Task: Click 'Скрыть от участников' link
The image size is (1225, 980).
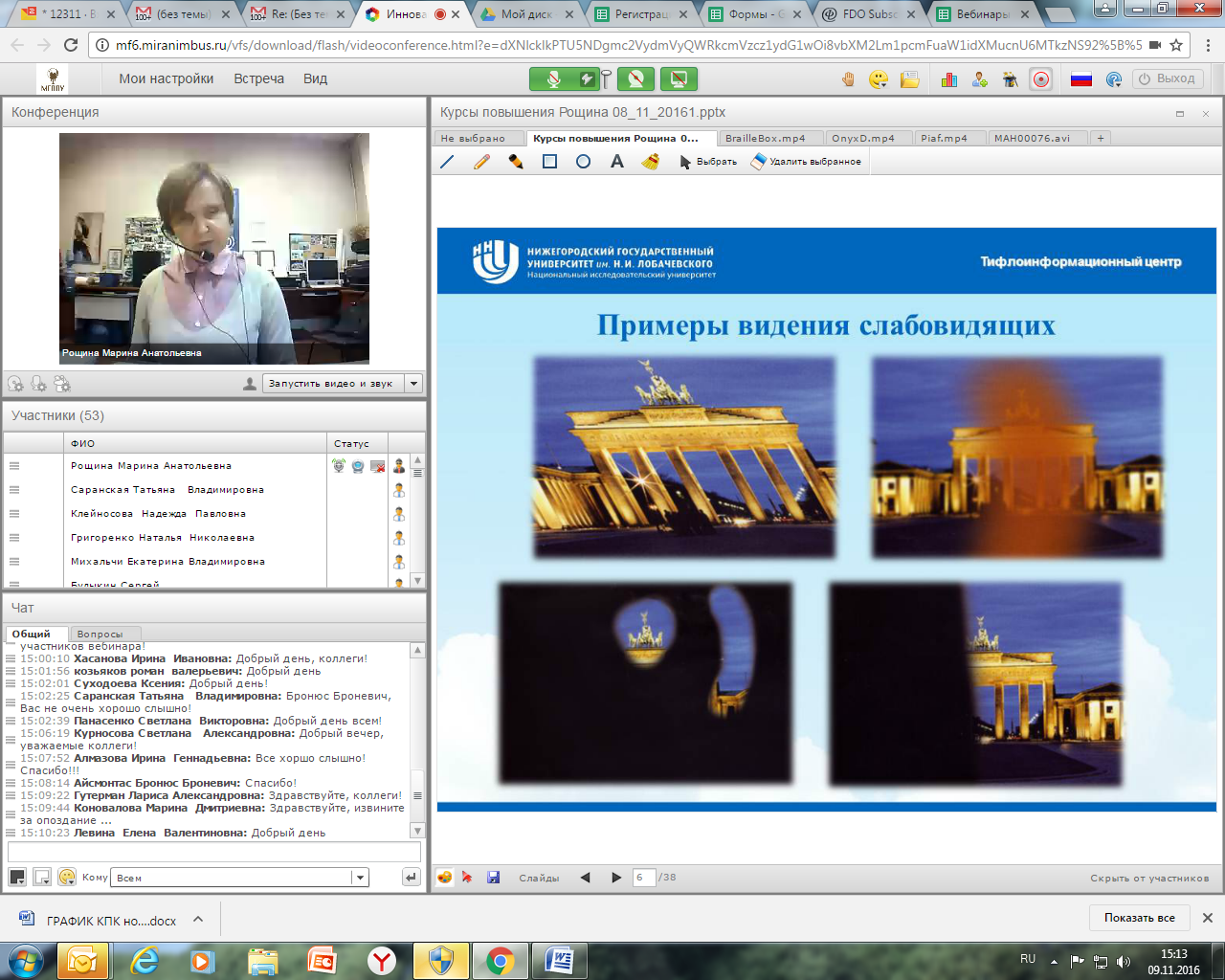Action: point(1149,878)
